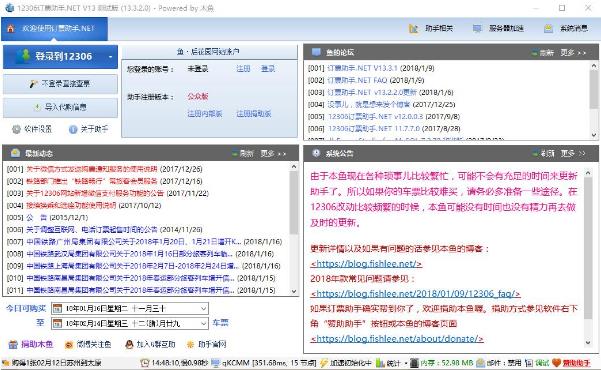Refresh the 鱼的论坛 panel
The image size is (601, 370).
[x=543, y=53]
